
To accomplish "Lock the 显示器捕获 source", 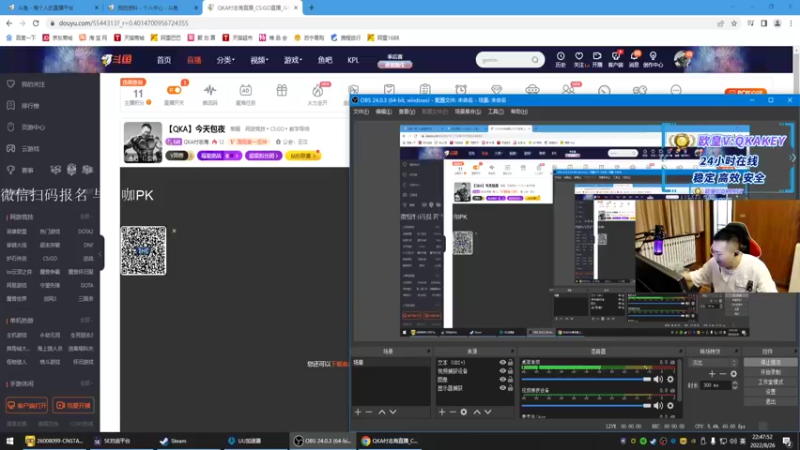I will [x=510, y=388].
